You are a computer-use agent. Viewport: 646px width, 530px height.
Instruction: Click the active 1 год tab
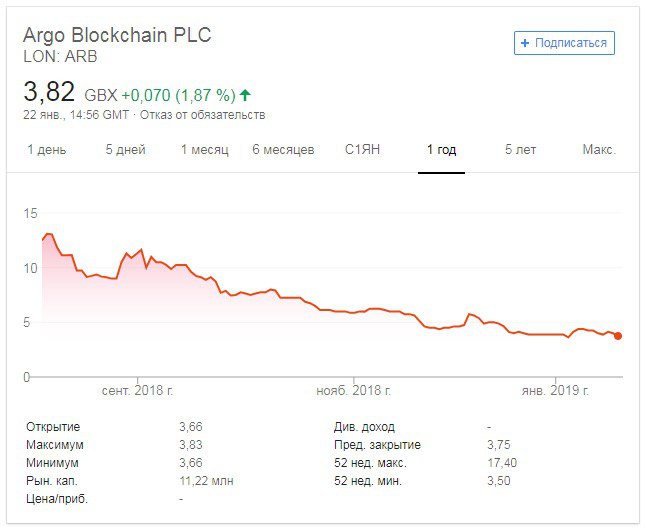click(x=441, y=150)
